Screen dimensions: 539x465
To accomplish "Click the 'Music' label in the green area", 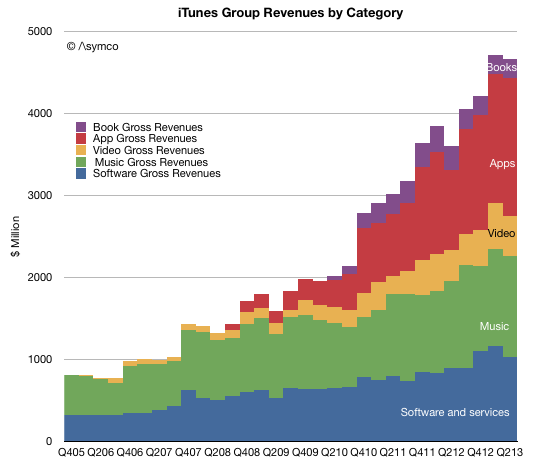I will pos(494,326).
